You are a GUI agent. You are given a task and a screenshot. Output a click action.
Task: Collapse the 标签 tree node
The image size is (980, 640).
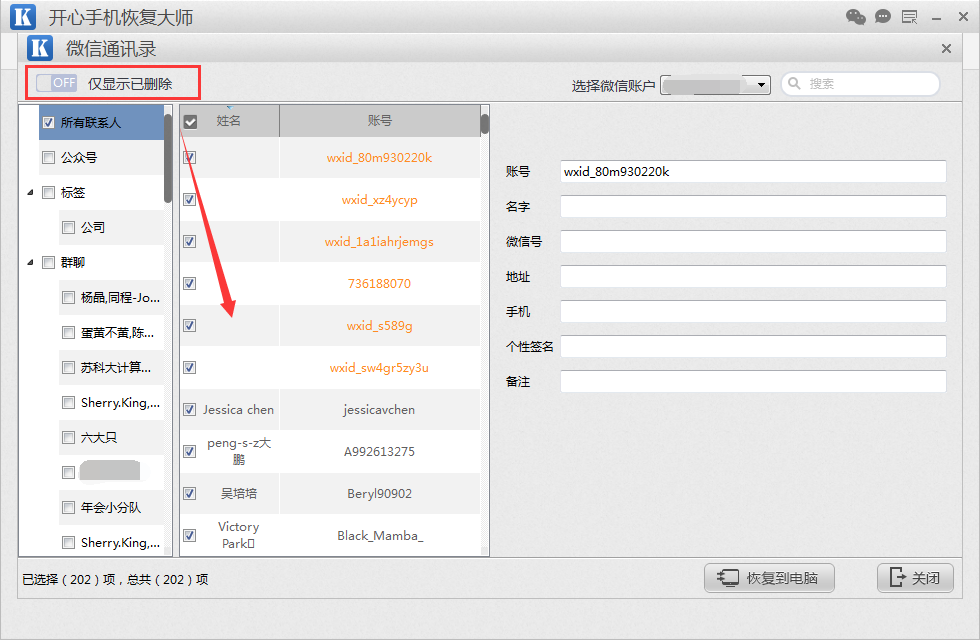tap(30, 192)
